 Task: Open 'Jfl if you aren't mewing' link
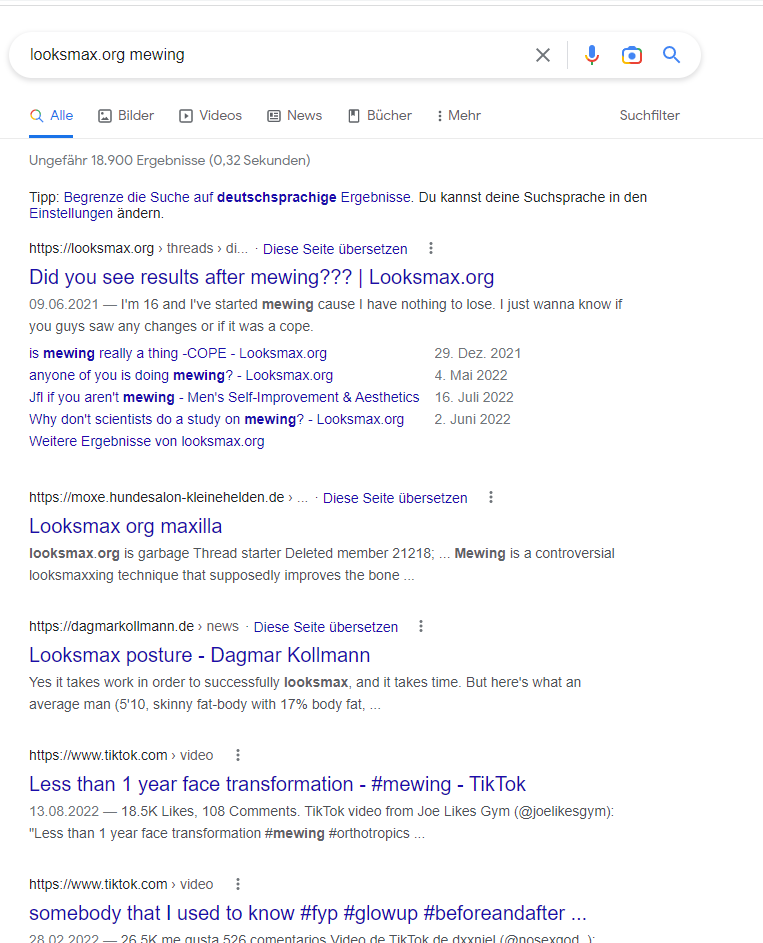click(x=224, y=398)
